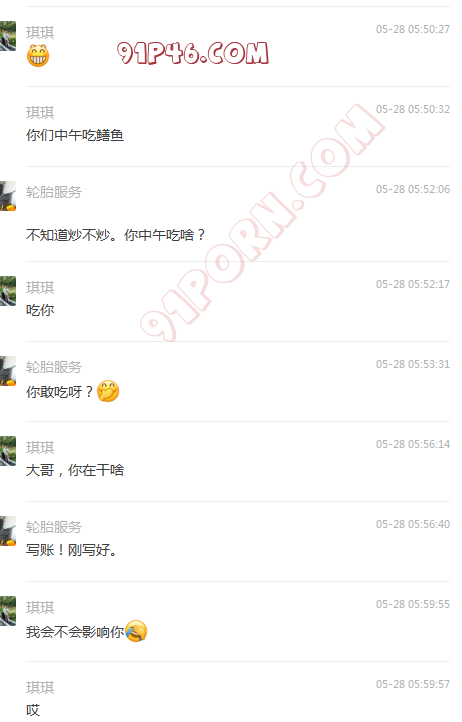This screenshot has width=462, height=722.
Task: Select the message text 你们中午吃鳝鱼
Action: pos(75,135)
